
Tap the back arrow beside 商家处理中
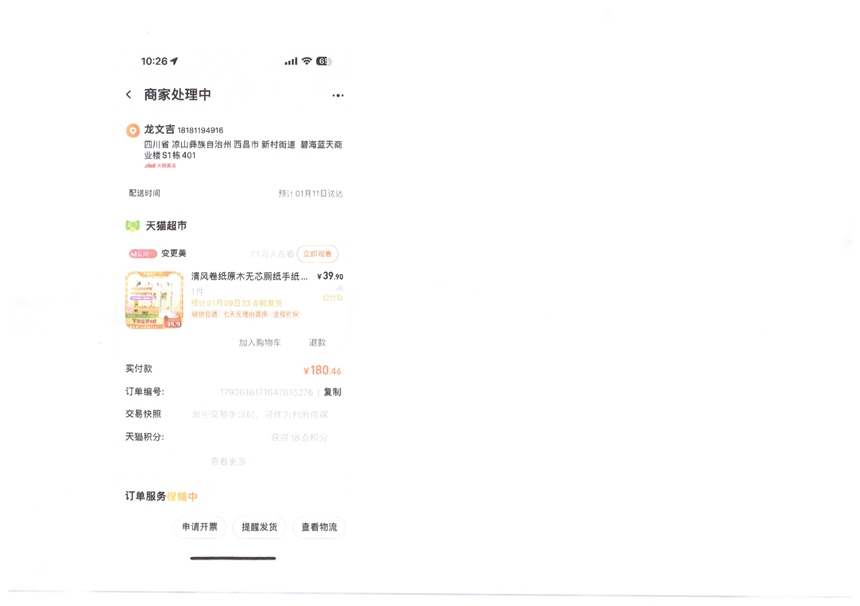click(x=128, y=94)
